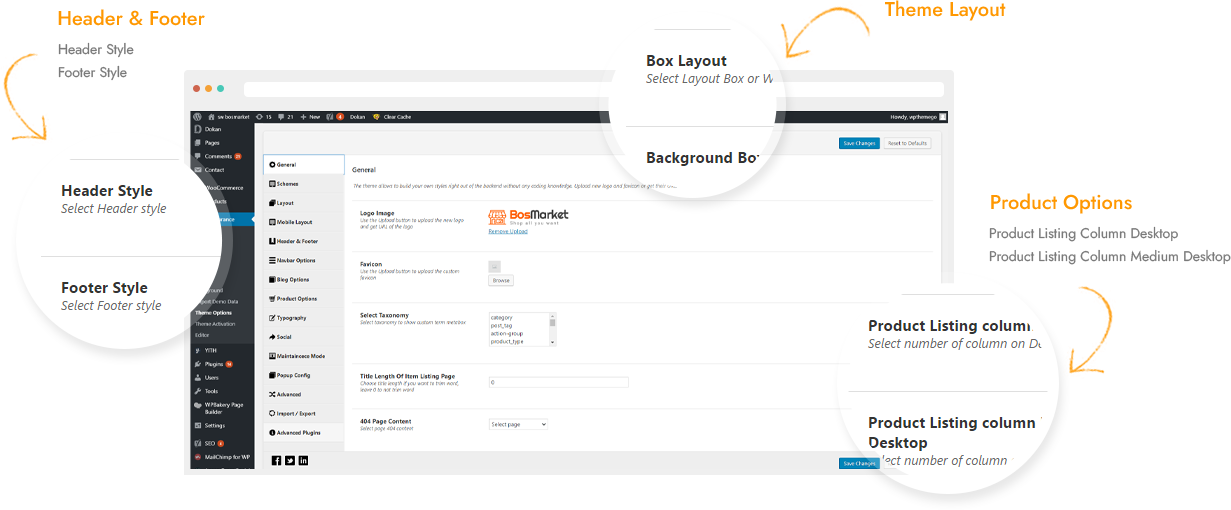Screen dimensions: 1231x510
Task: Click the WPBakery Page Builder sidebar icon
Action: coord(198,406)
